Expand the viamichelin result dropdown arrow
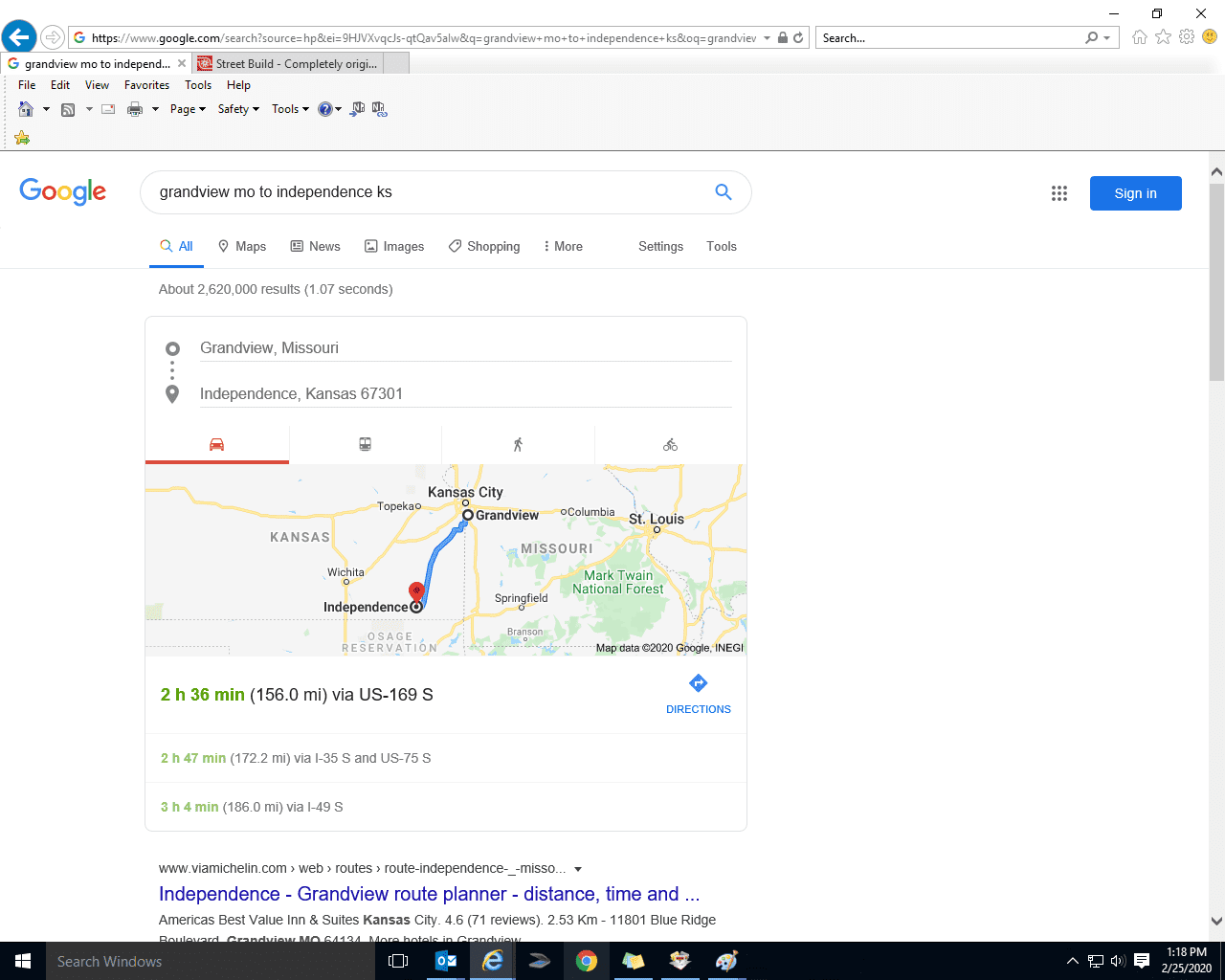The width and height of the screenshot is (1225, 980). point(578,869)
